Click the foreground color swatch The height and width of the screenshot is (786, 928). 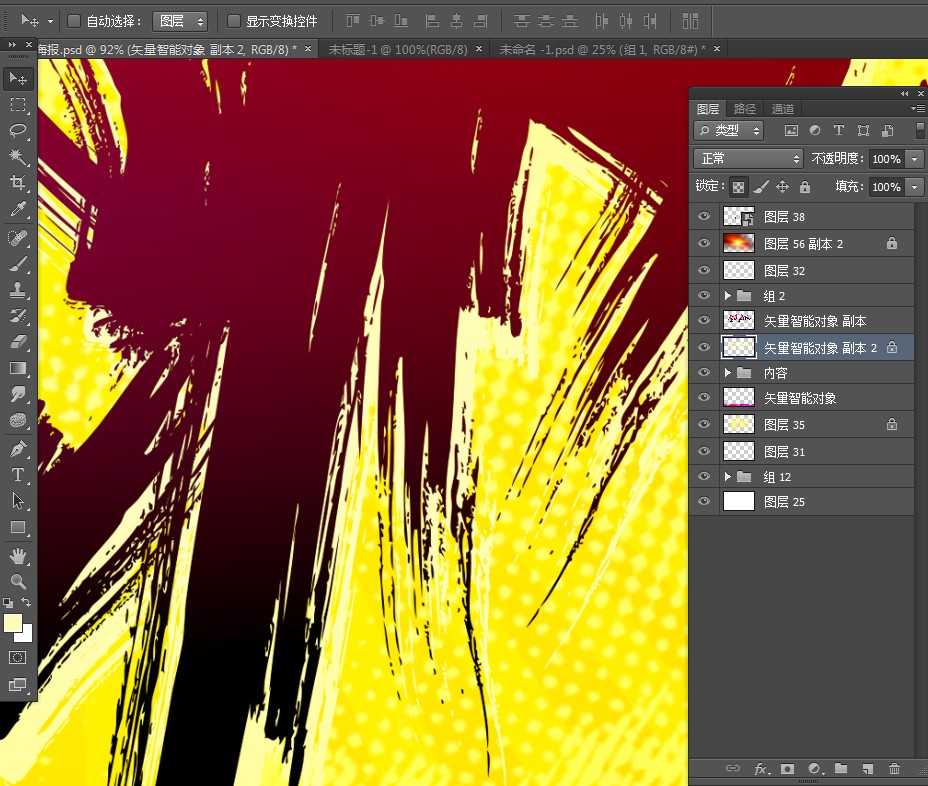coord(12,623)
